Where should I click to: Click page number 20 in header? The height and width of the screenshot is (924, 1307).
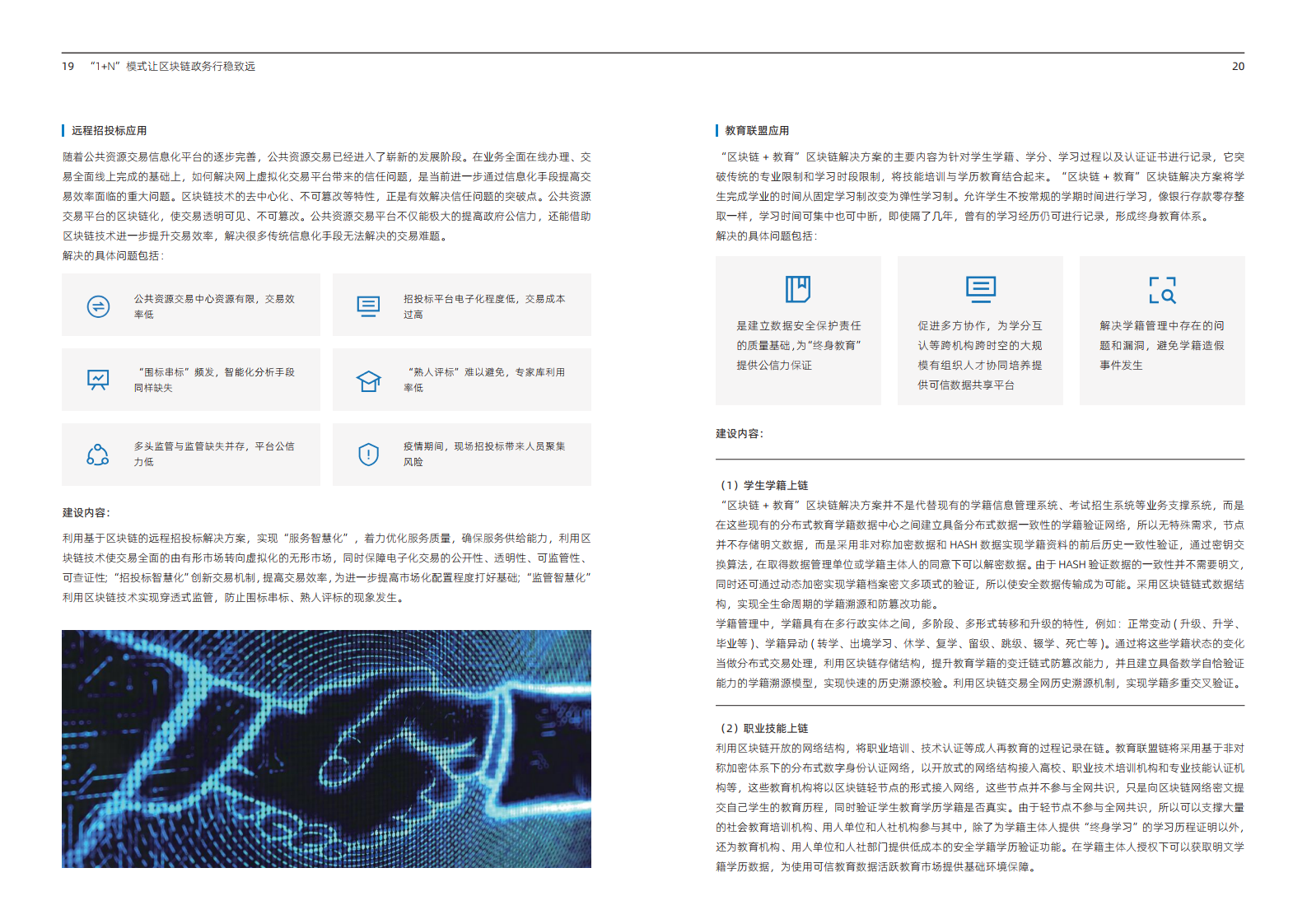1238,67
